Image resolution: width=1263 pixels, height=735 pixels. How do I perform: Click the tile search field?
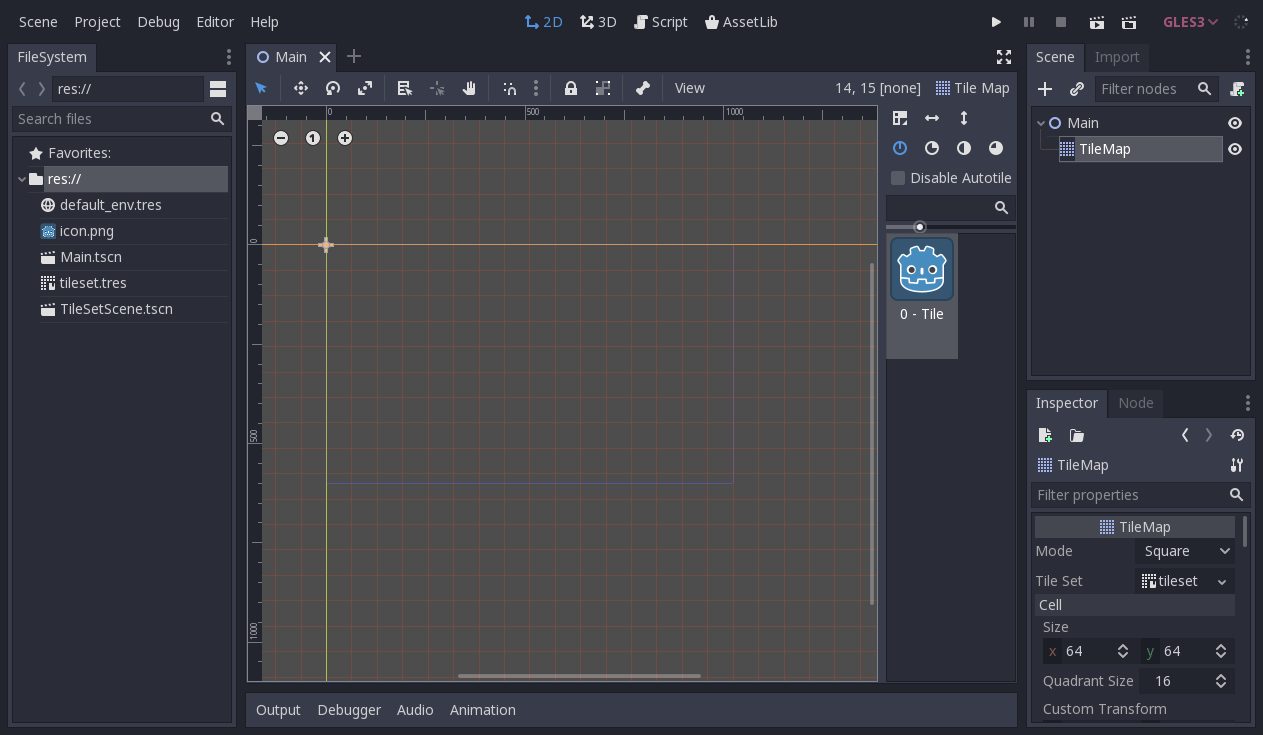point(951,207)
